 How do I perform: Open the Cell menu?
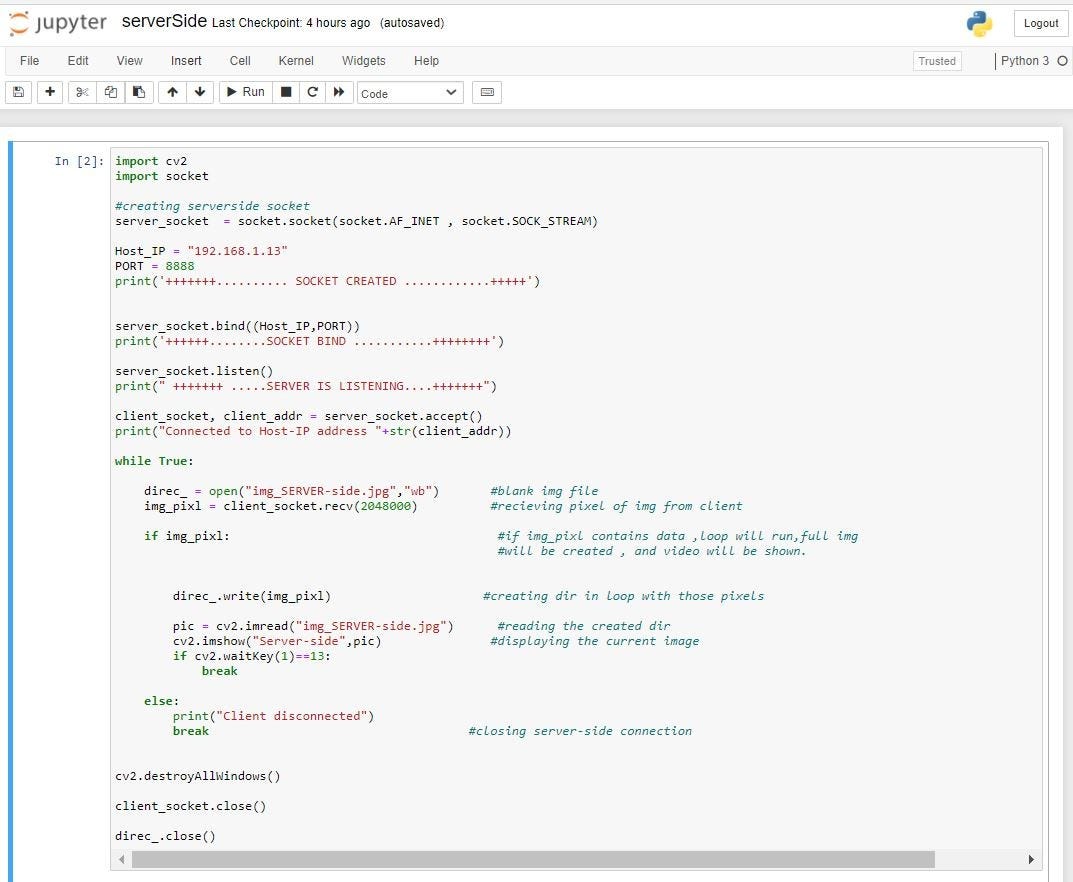[x=240, y=61]
